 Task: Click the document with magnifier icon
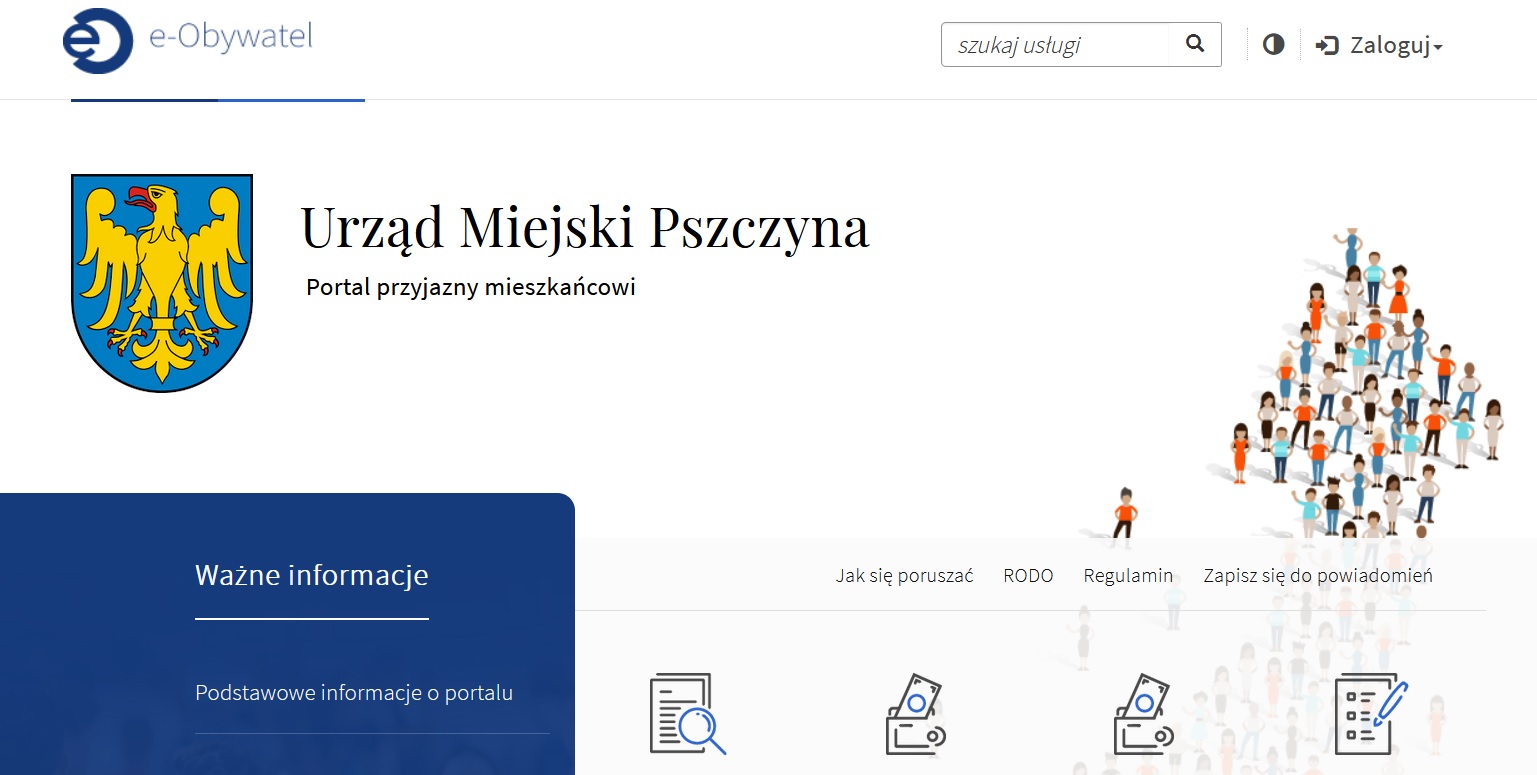click(x=687, y=713)
